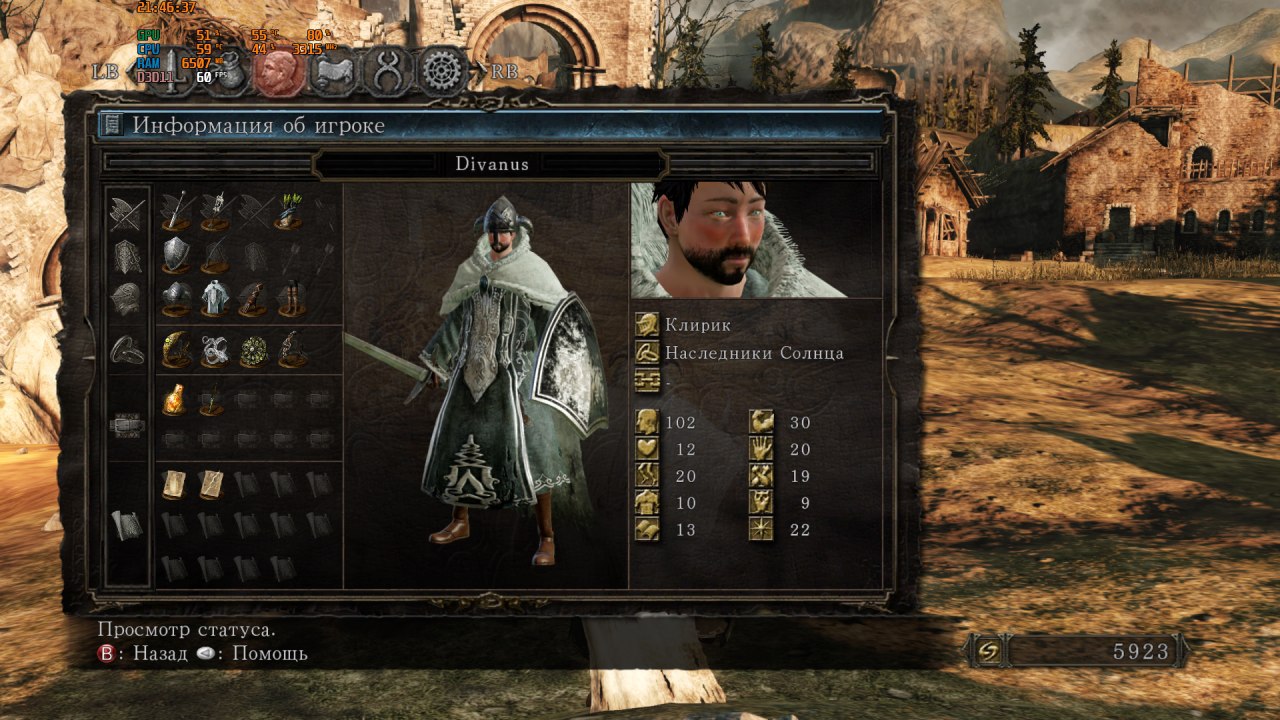Choose the first attuned spell scroll
The image size is (1280, 720).
[x=174, y=484]
